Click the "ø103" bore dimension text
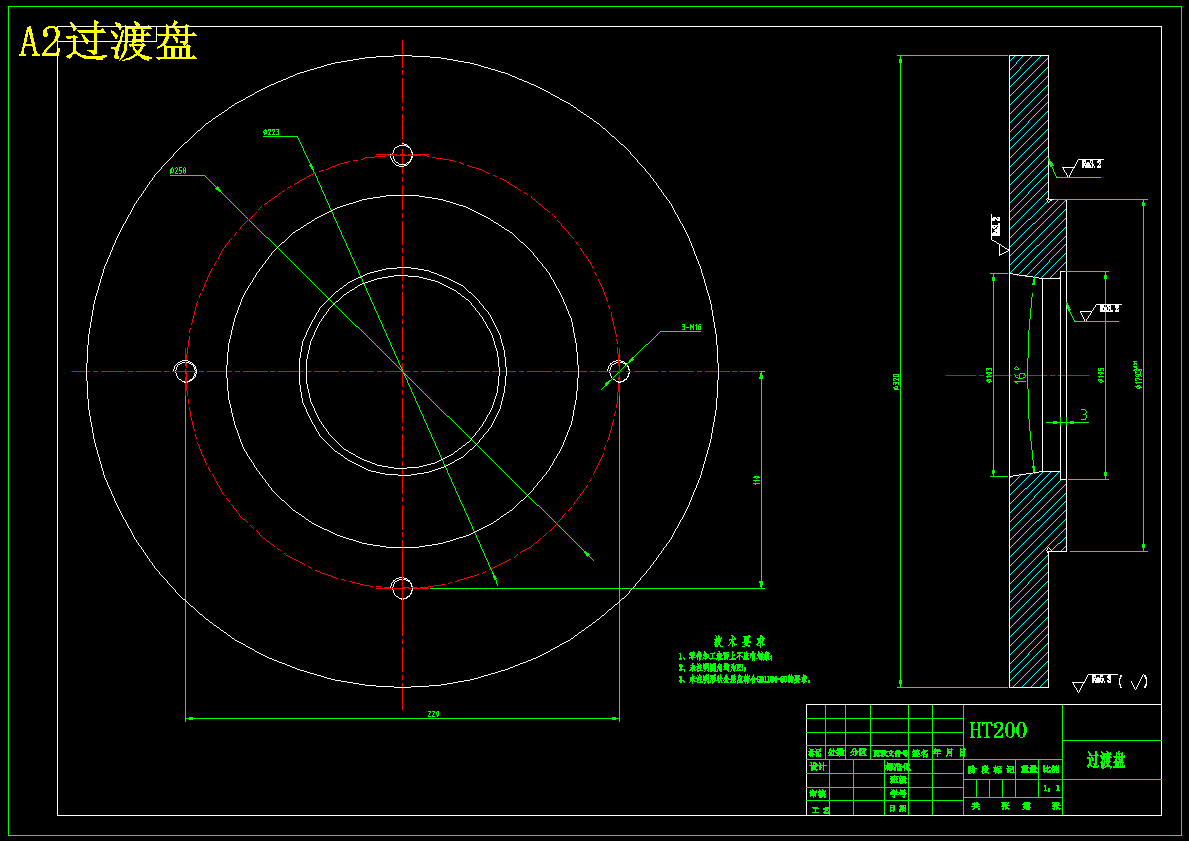 [x=989, y=375]
